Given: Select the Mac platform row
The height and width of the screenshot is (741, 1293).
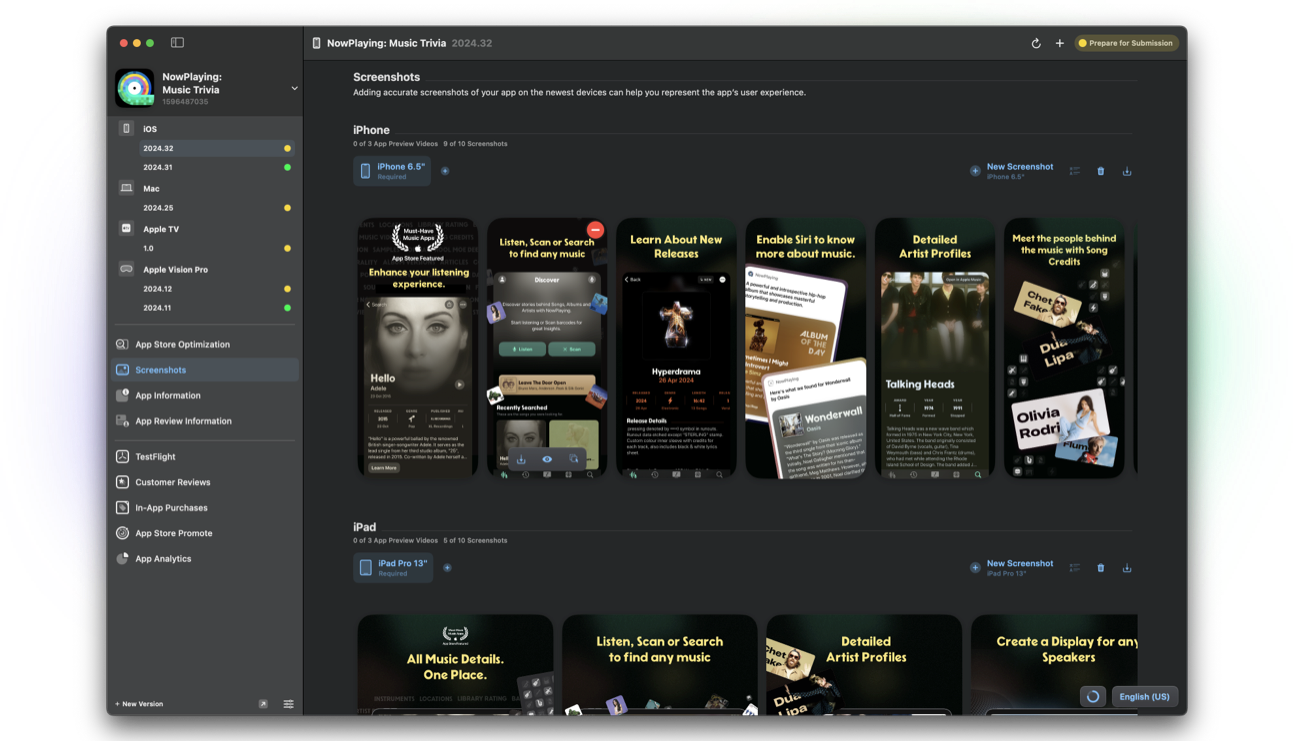Looking at the screenshot, I should 205,188.
